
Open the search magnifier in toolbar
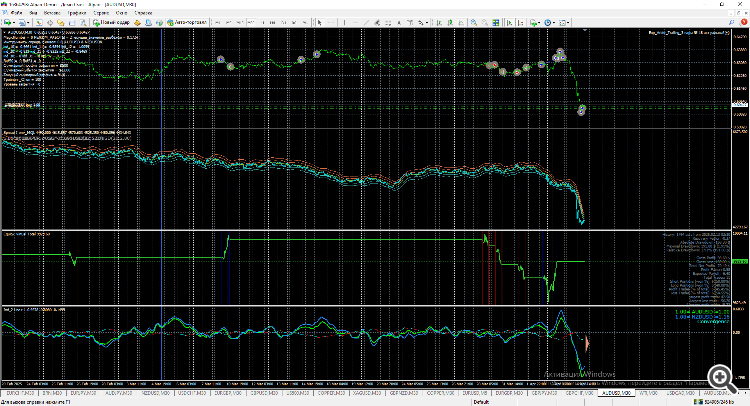pos(731,22)
